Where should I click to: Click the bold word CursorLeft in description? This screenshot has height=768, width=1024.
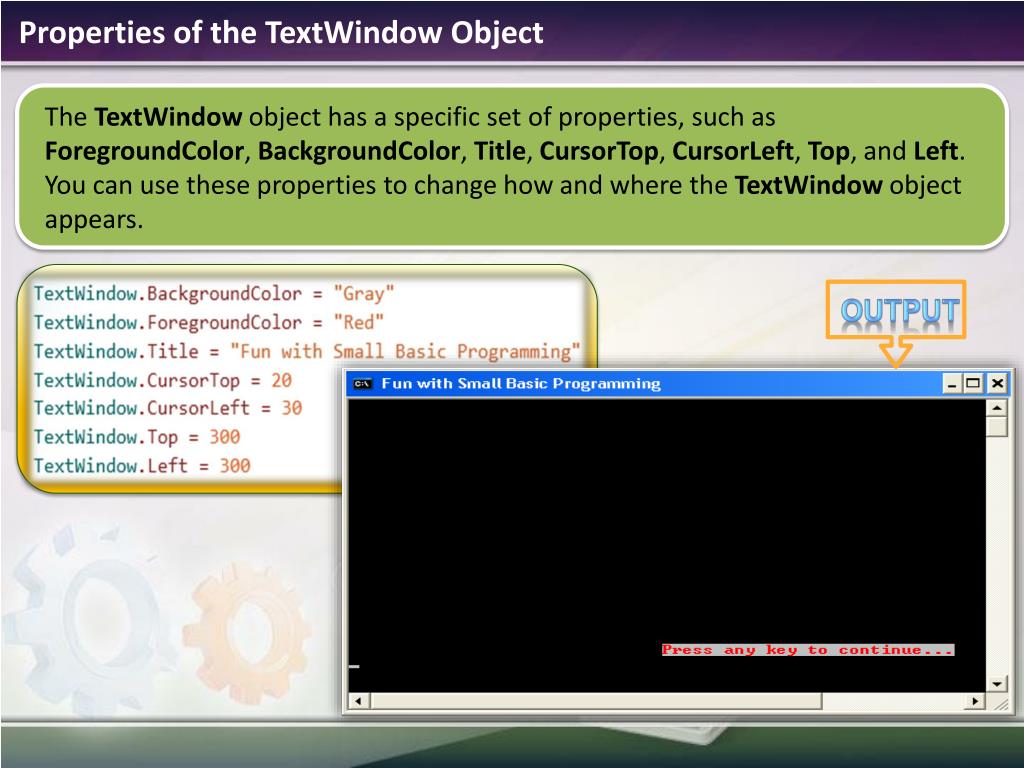tap(733, 151)
